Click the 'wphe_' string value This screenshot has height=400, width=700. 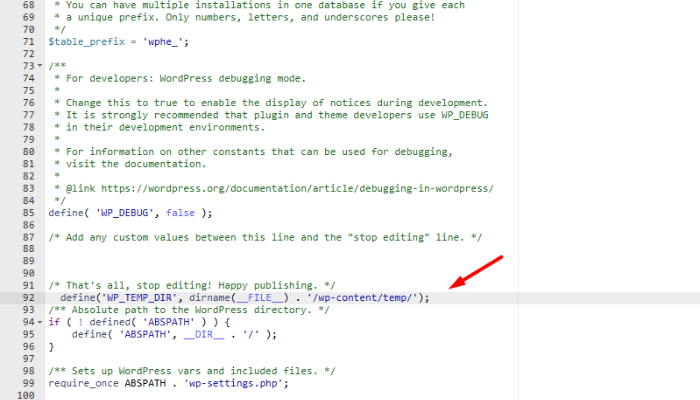click(174, 40)
